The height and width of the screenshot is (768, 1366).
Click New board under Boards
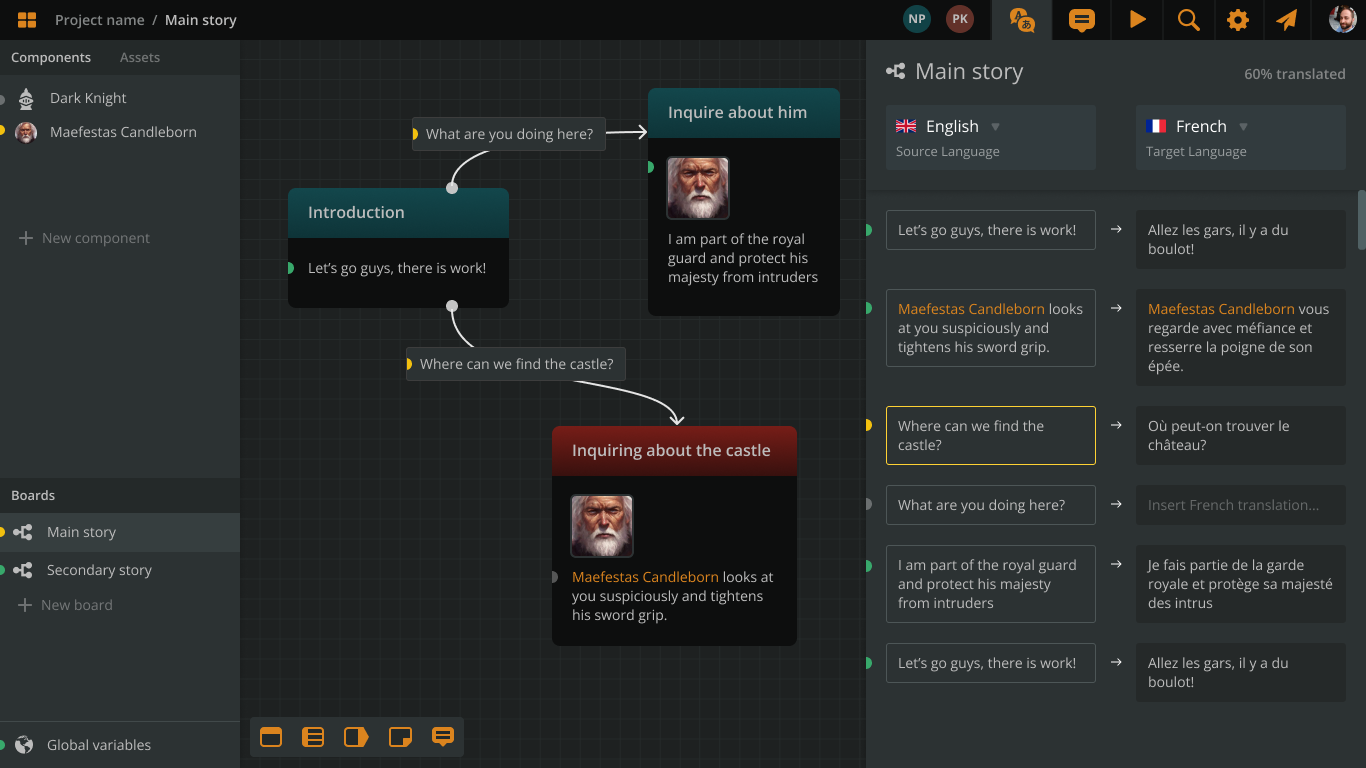click(75, 604)
